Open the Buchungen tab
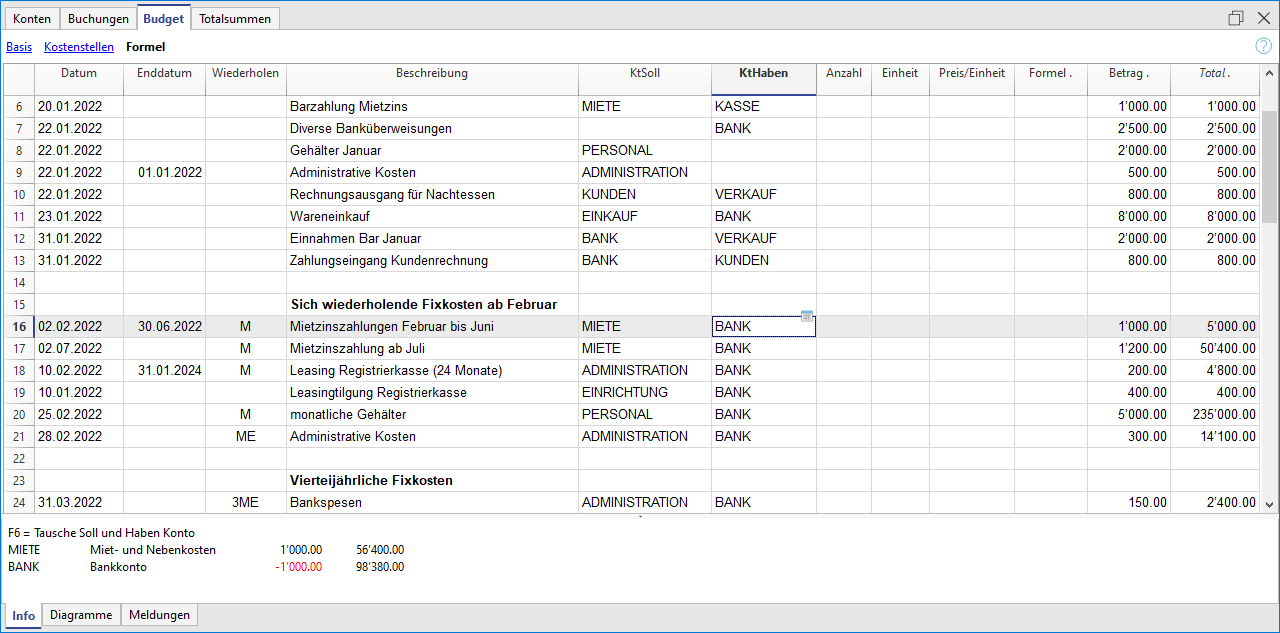Viewport: 1280px width, 633px height. pos(98,19)
